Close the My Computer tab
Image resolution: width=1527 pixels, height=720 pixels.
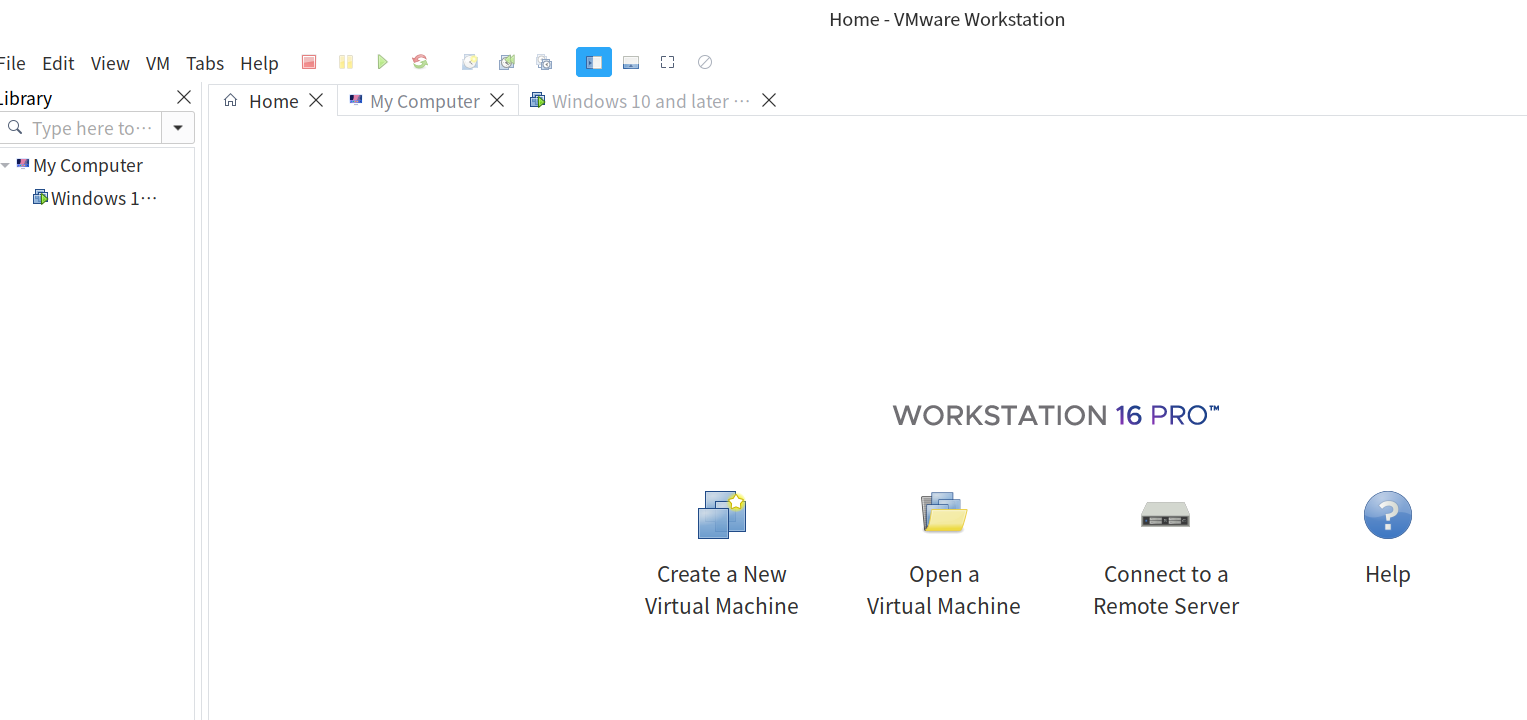[497, 100]
